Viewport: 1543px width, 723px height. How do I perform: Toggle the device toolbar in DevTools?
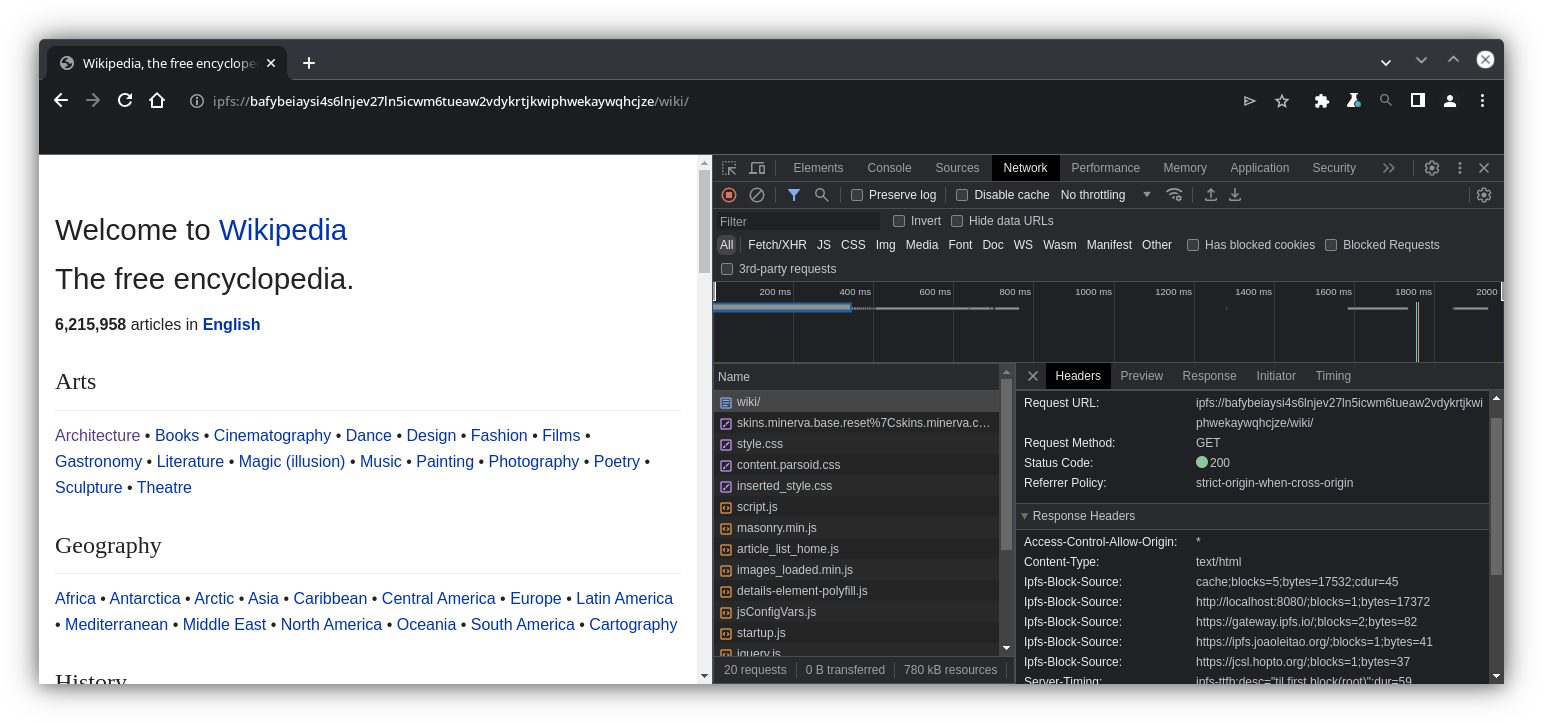(757, 168)
